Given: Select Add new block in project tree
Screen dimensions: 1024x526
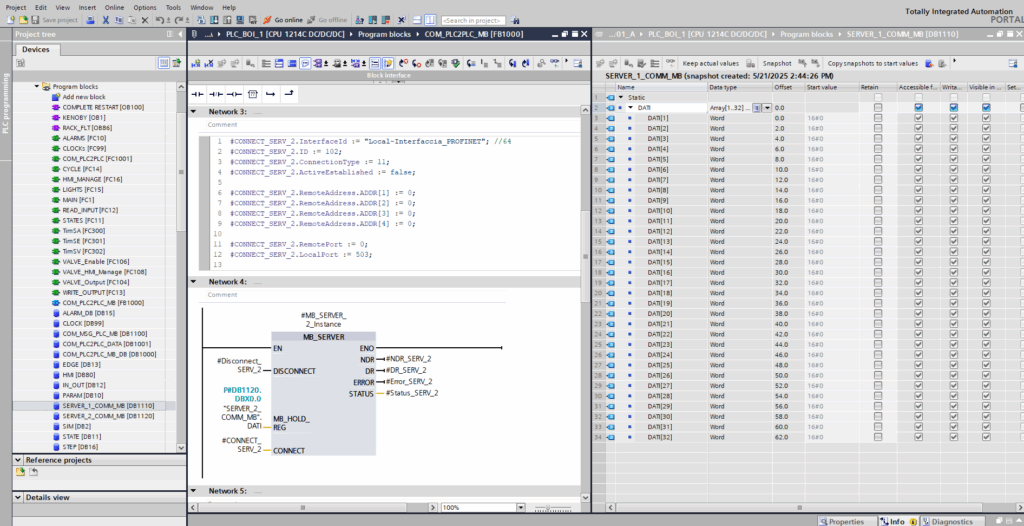Looking at the screenshot, I should tap(84, 97).
